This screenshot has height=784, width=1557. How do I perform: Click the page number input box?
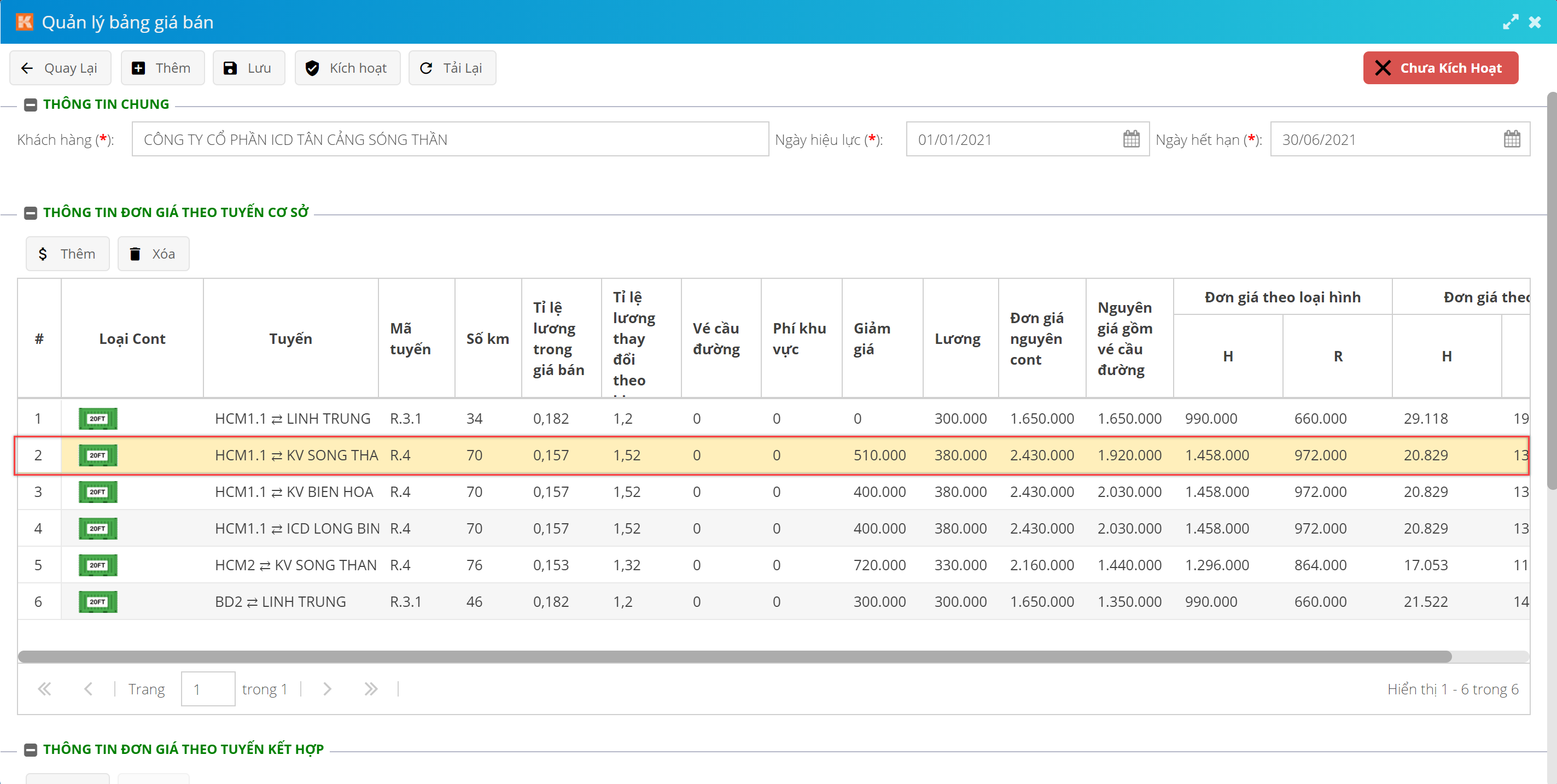(207, 688)
